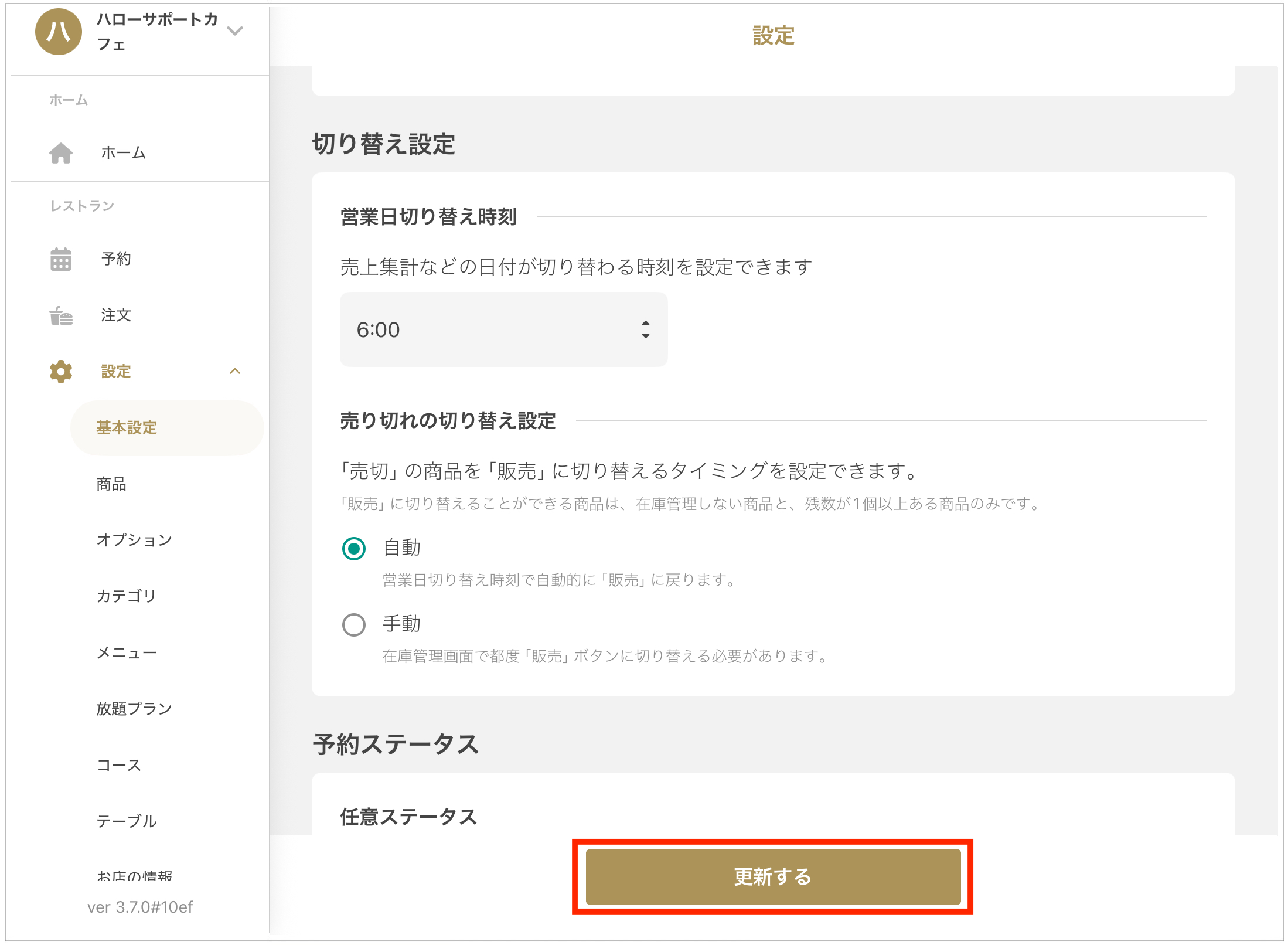This screenshot has height=945, width=1288.
Task: Open コース settings page
Action: tap(119, 765)
